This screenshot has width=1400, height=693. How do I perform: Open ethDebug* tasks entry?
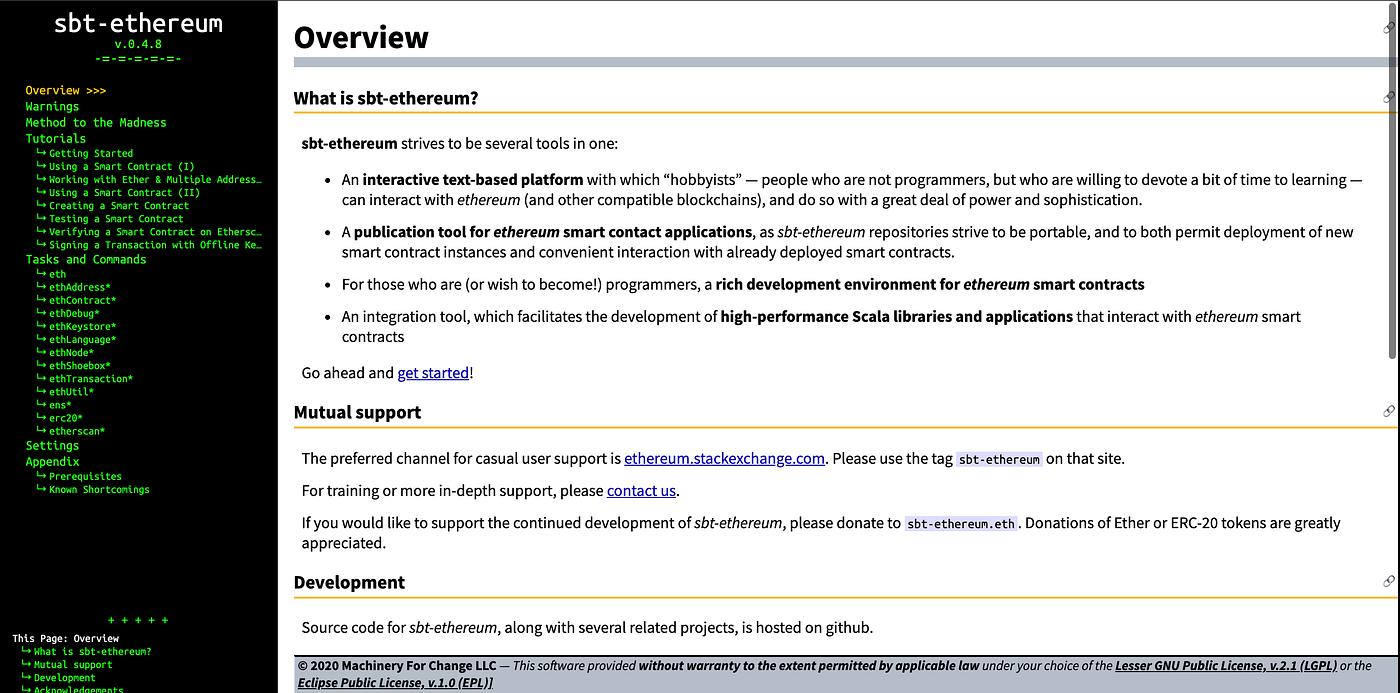point(75,313)
